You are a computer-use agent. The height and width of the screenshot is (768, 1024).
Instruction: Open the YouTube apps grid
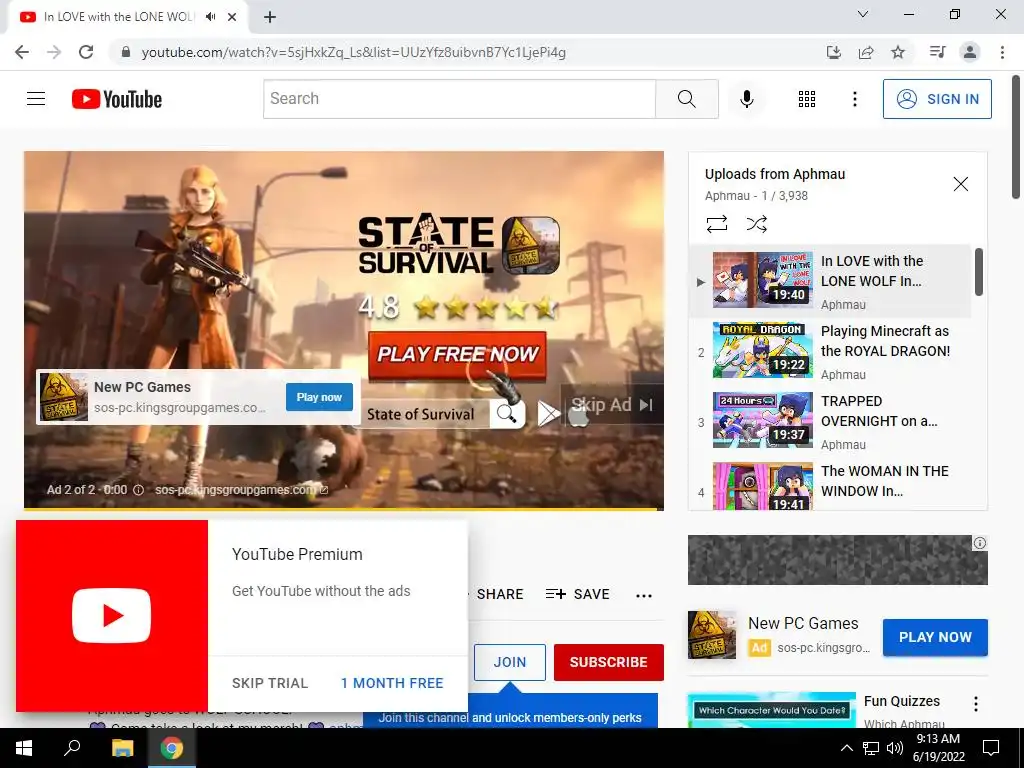point(807,99)
